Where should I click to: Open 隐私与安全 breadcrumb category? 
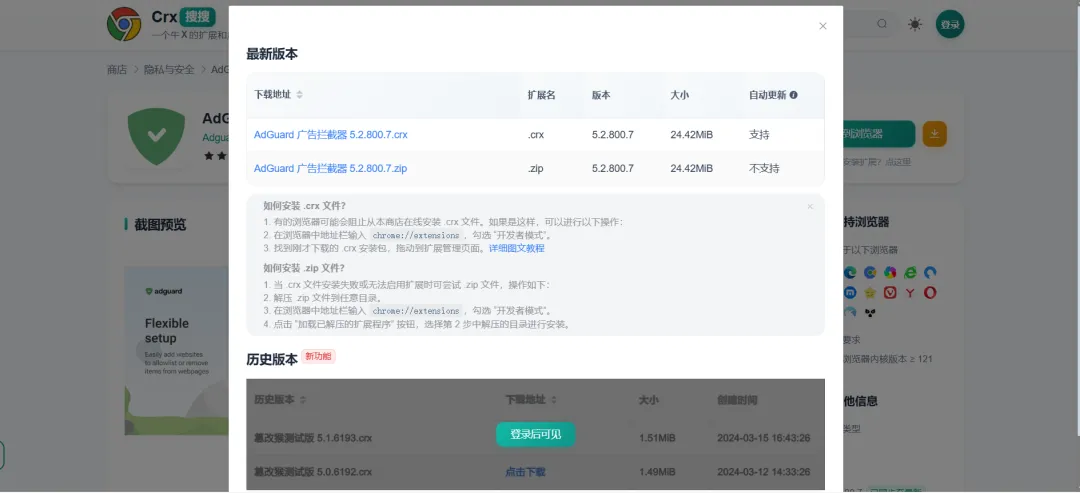[169, 70]
